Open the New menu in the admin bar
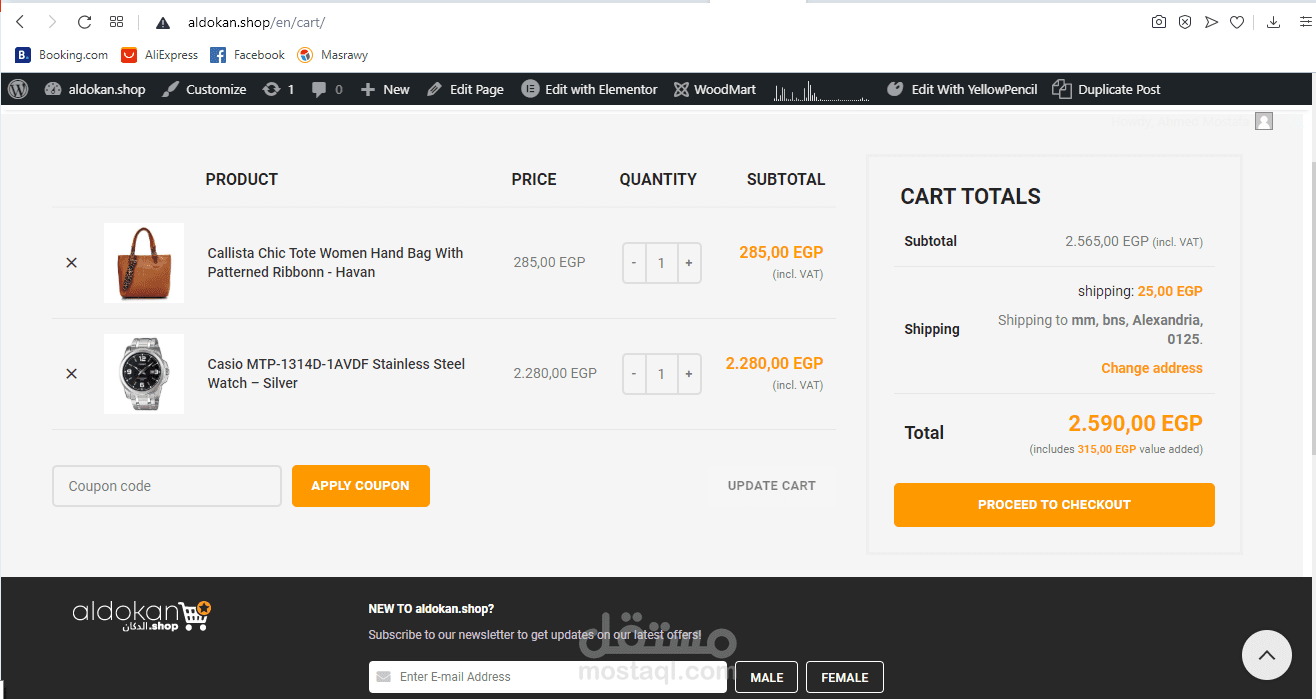This screenshot has height=699, width=1316. pyautogui.click(x=385, y=89)
